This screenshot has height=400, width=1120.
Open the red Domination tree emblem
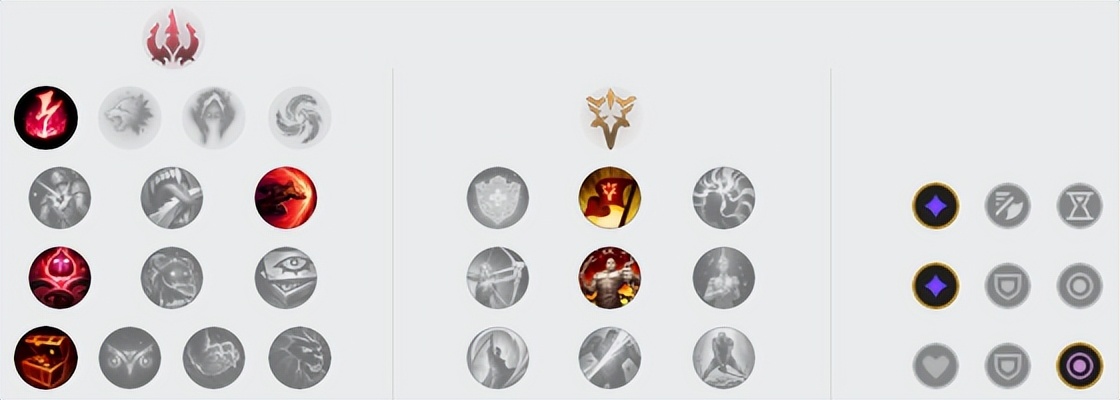pyautogui.click(x=173, y=38)
